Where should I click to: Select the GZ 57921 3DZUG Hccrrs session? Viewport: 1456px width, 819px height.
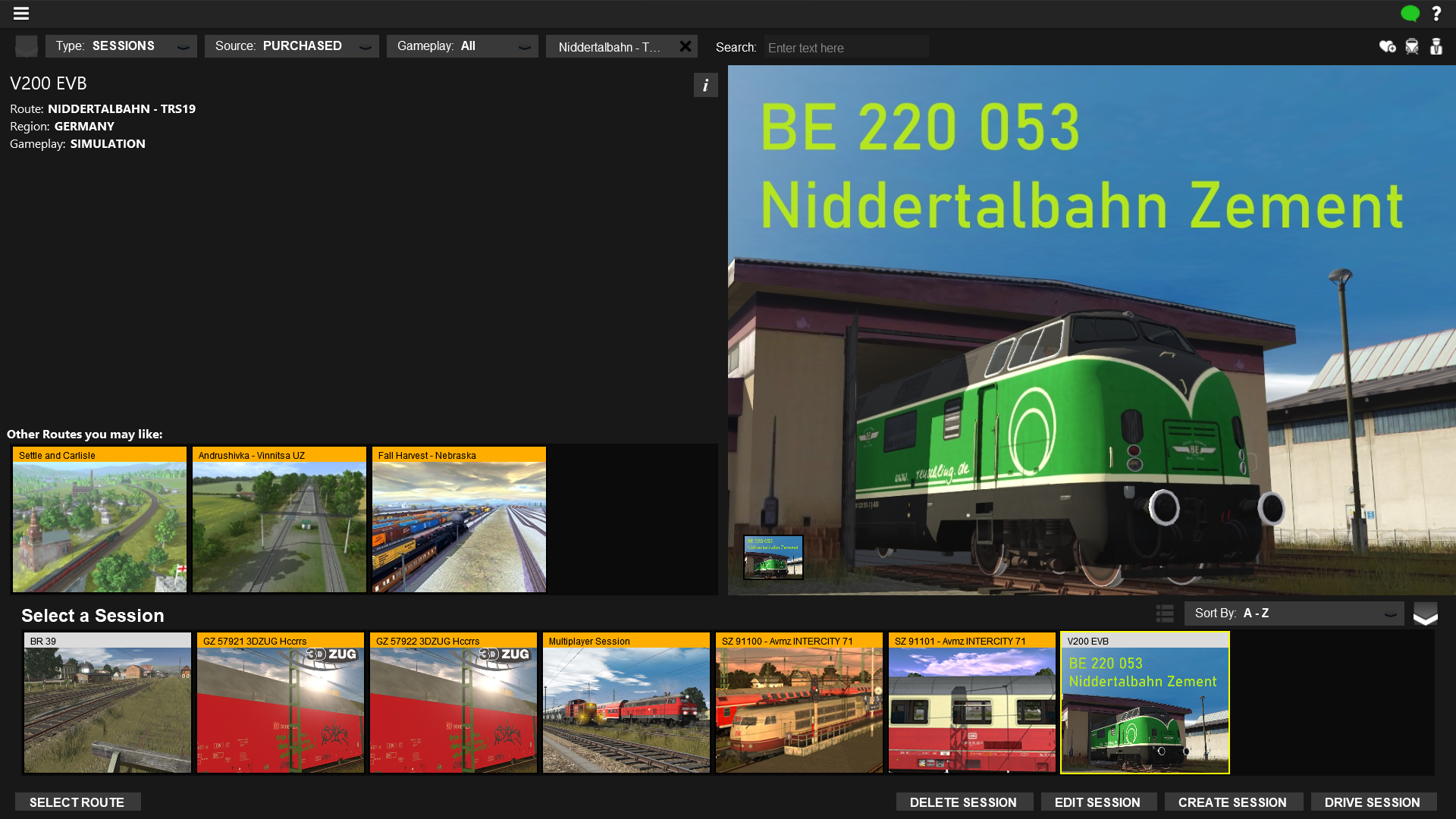tap(281, 703)
